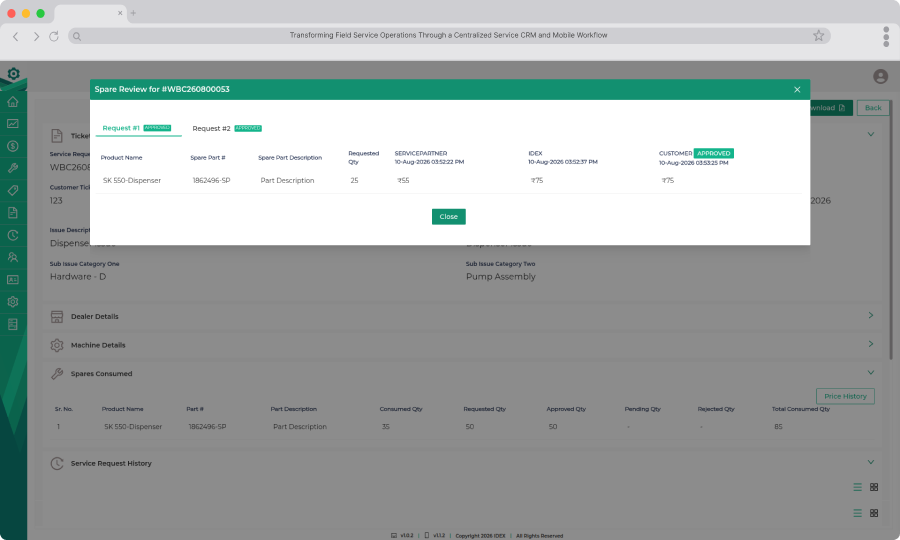Open the chart analytics sidebar icon
This screenshot has width=900, height=540.
13,124
